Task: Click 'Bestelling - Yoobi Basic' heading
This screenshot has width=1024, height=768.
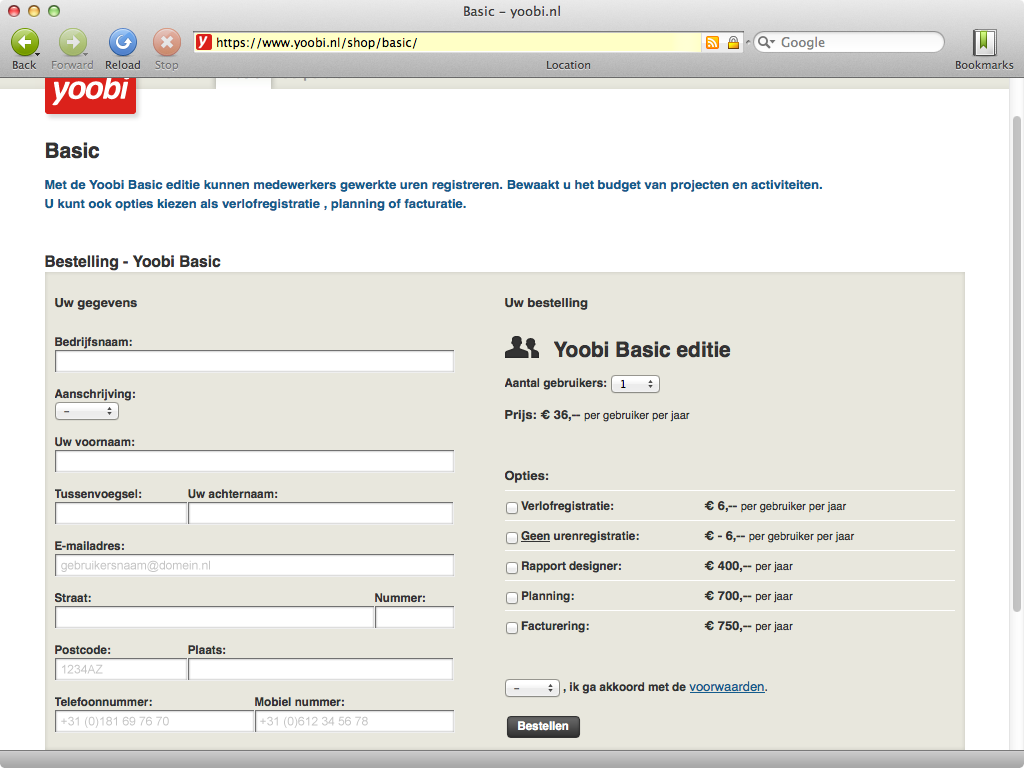Action: point(133,261)
